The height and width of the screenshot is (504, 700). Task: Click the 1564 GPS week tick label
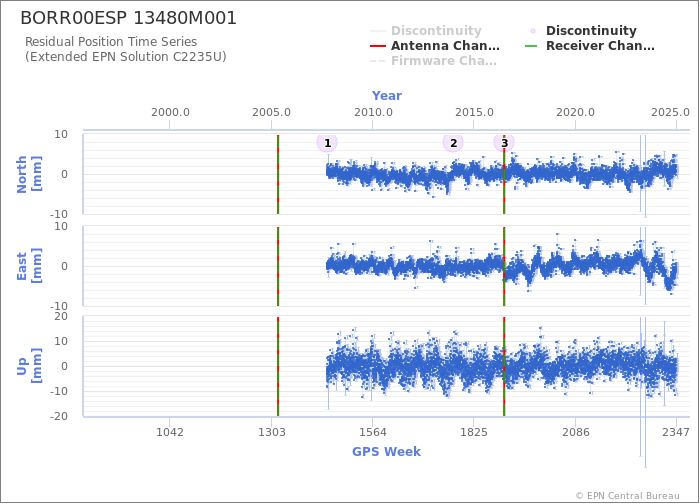pos(373,432)
